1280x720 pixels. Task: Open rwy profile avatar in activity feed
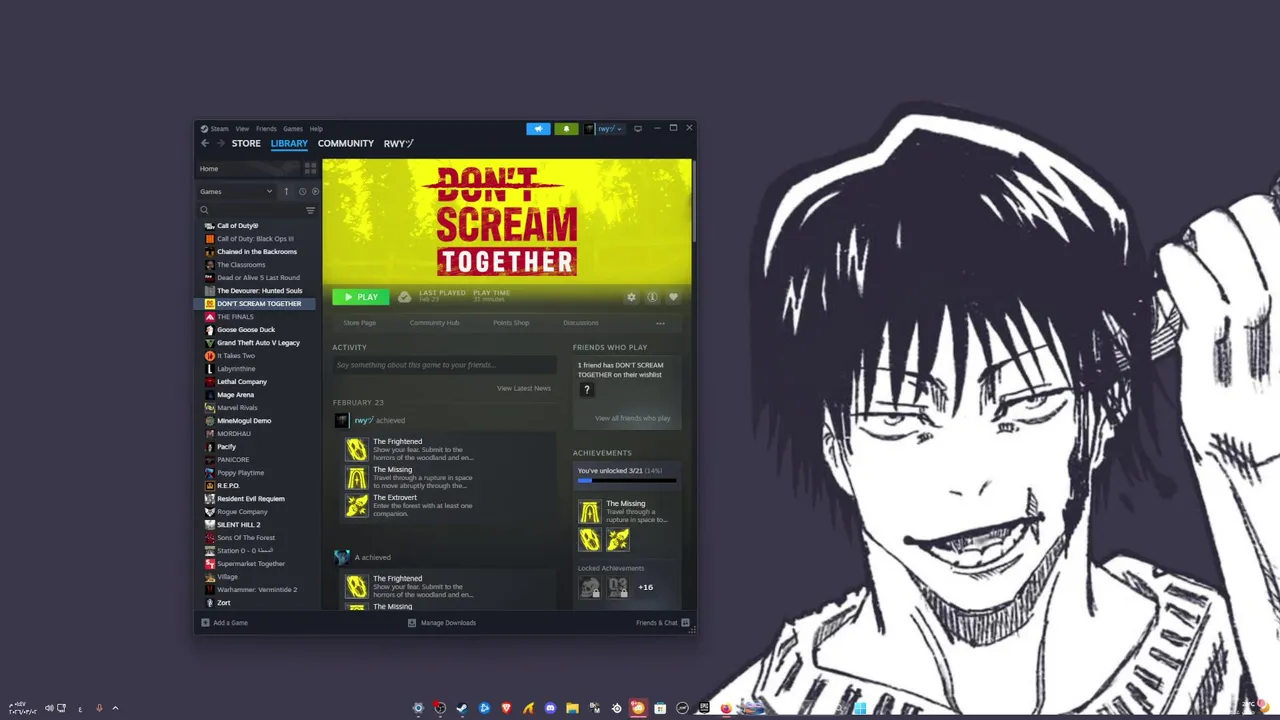[342, 421]
